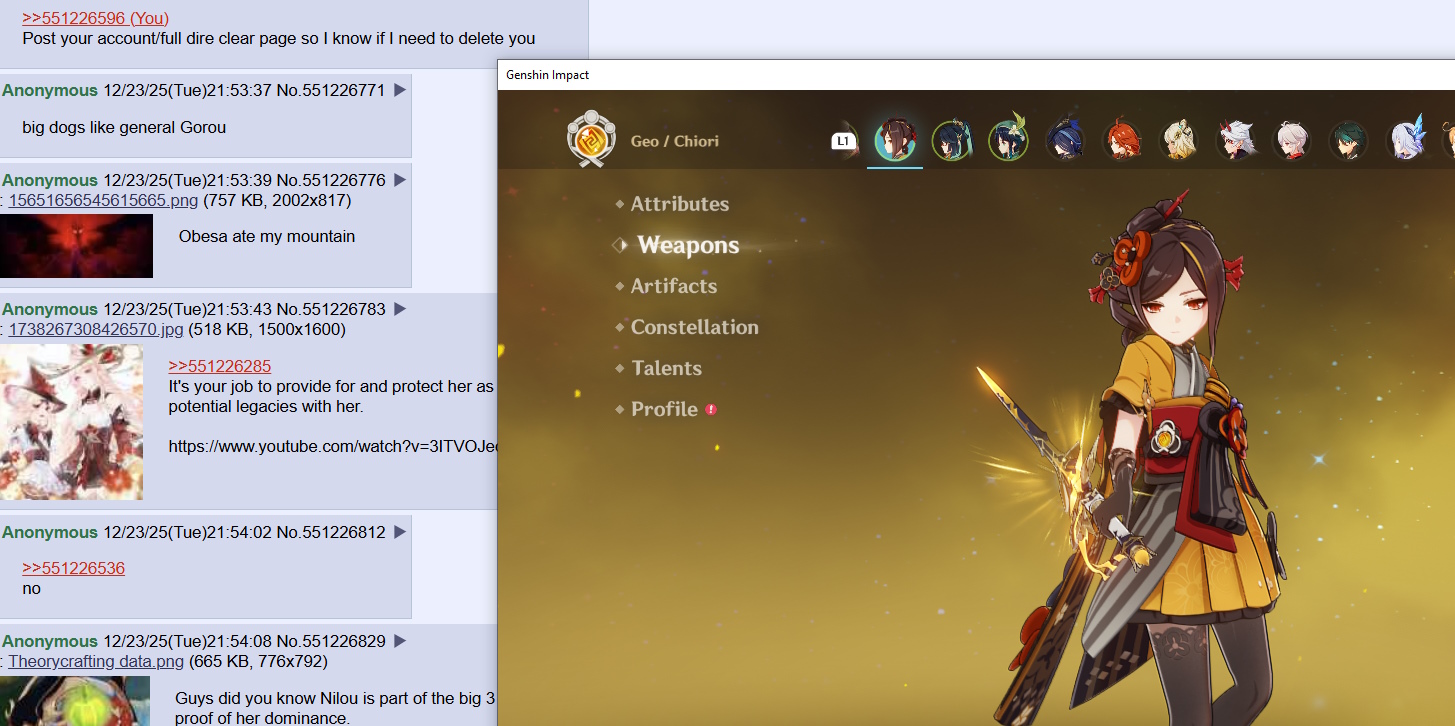This screenshot has width=1455, height=726.
Task: Click "It's your job to provide for" text
Action: [332, 386]
